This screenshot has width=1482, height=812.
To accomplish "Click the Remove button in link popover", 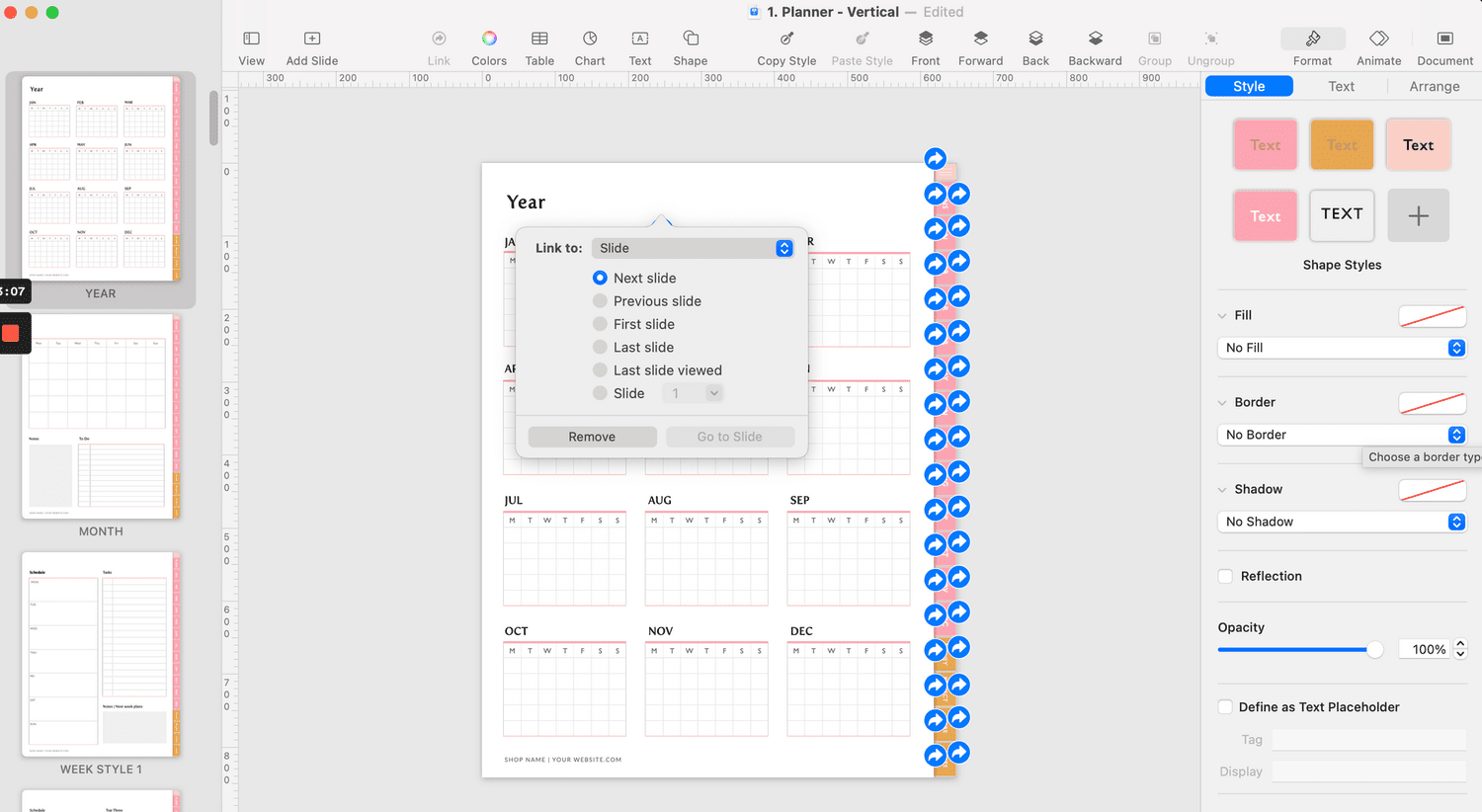I will coord(591,436).
